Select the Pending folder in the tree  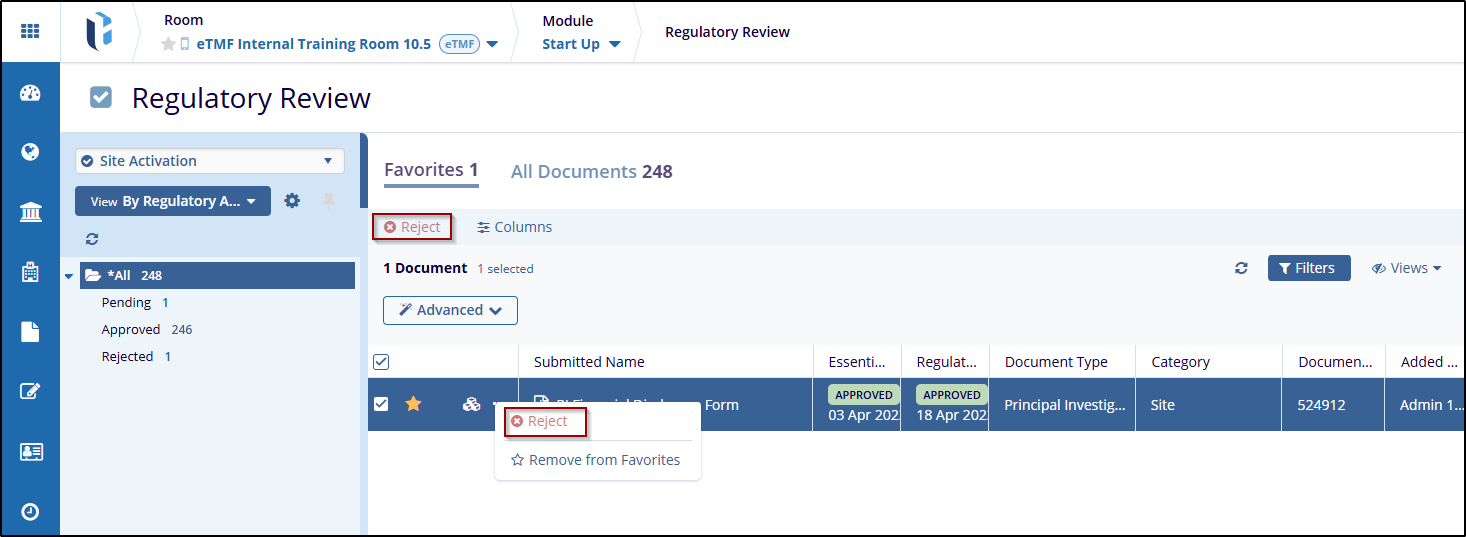click(x=126, y=302)
